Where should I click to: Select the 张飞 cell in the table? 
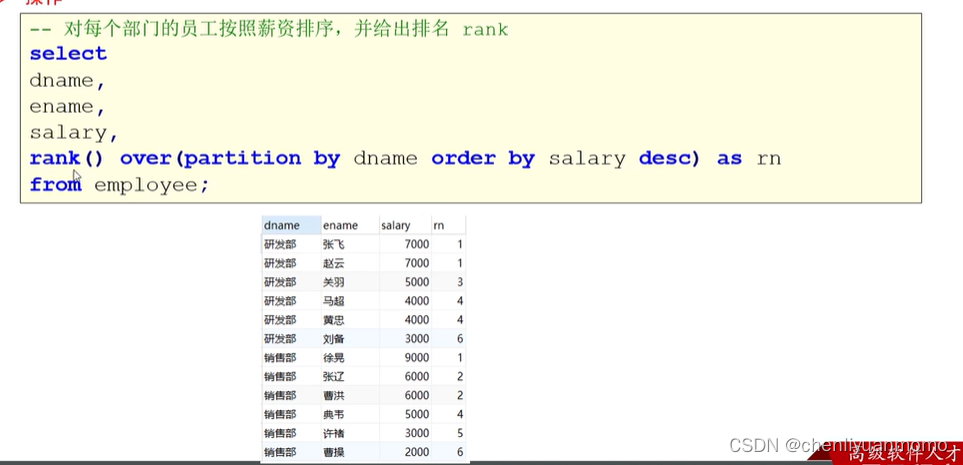[x=349, y=244]
